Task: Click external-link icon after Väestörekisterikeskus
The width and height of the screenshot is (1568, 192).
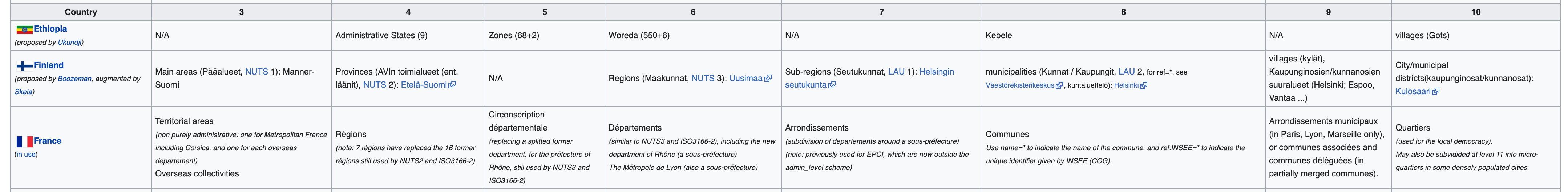Action: point(1059,86)
